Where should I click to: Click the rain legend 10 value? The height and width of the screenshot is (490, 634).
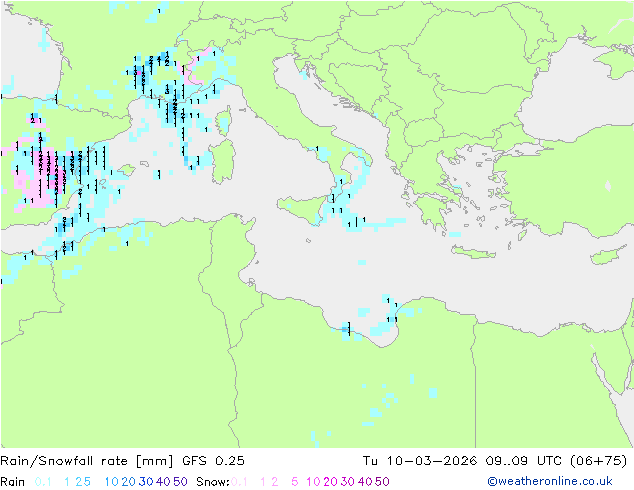112,482
